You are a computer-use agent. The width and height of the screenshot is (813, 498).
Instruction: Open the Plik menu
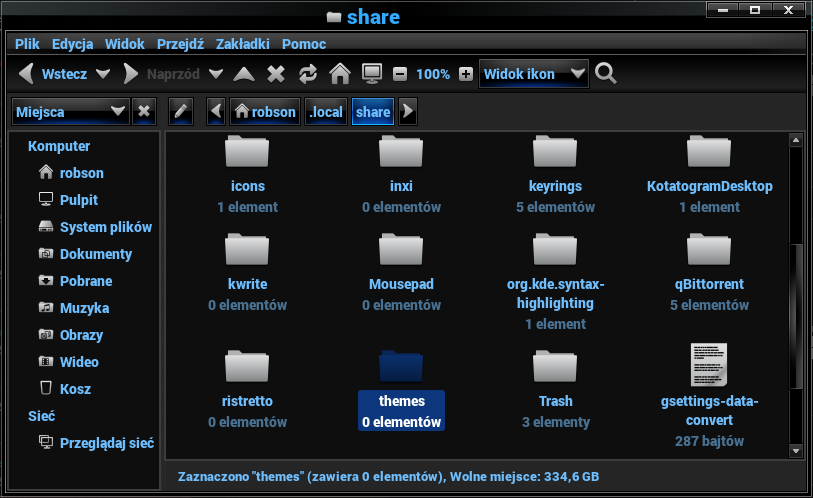(27, 44)
